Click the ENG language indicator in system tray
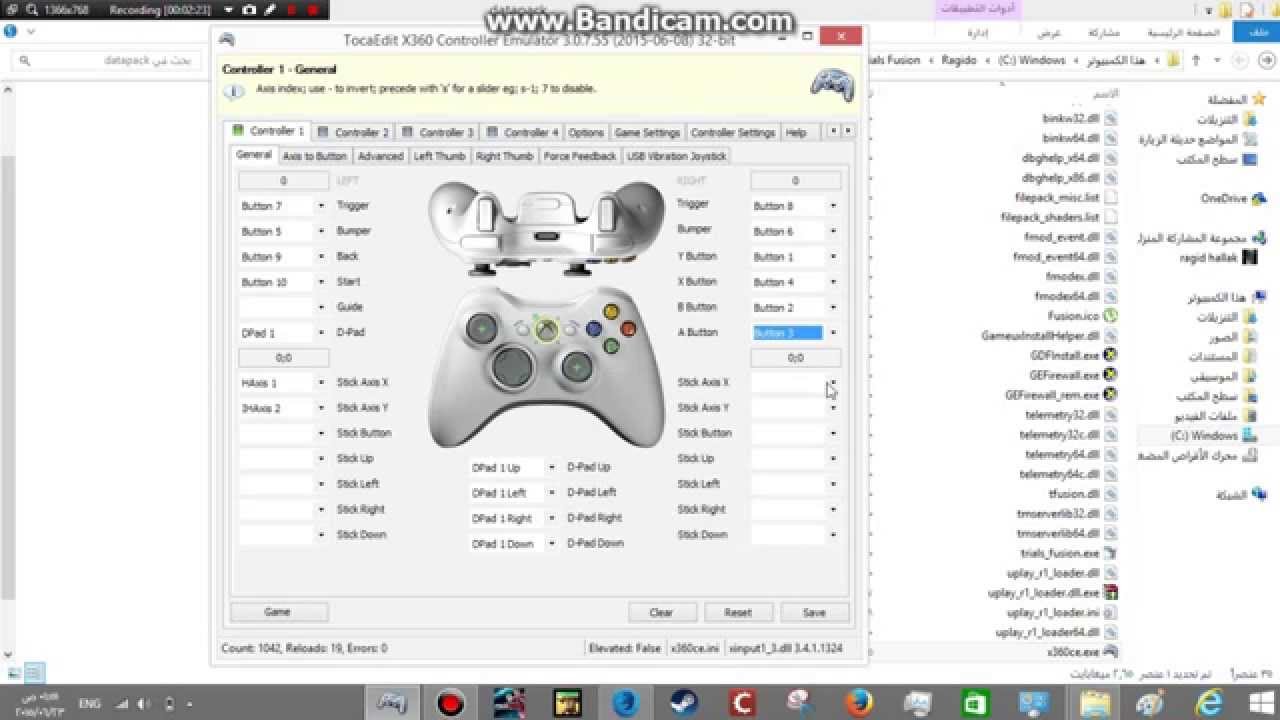This screenshot has height=720, width=1280. pos(90,704)
